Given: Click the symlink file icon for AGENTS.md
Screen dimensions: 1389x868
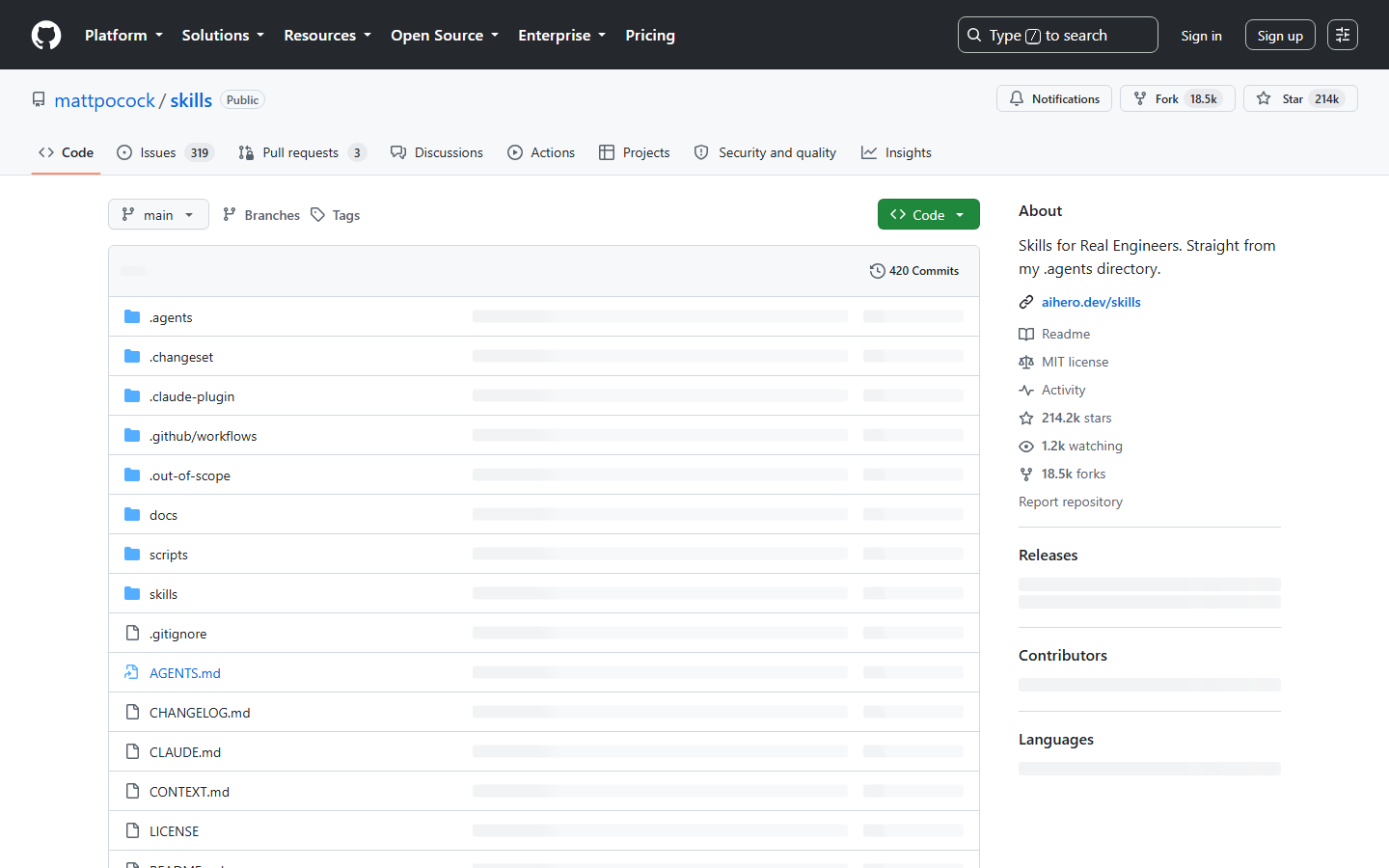Looking at the screenshot, I should [x=132, y=672].
